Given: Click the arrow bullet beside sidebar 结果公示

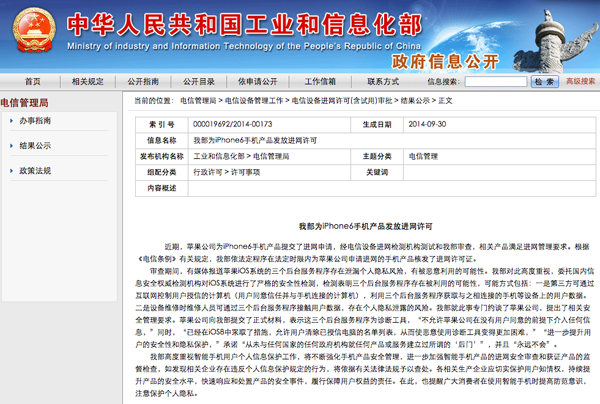Looking at the screenshot, I should 11,146.
